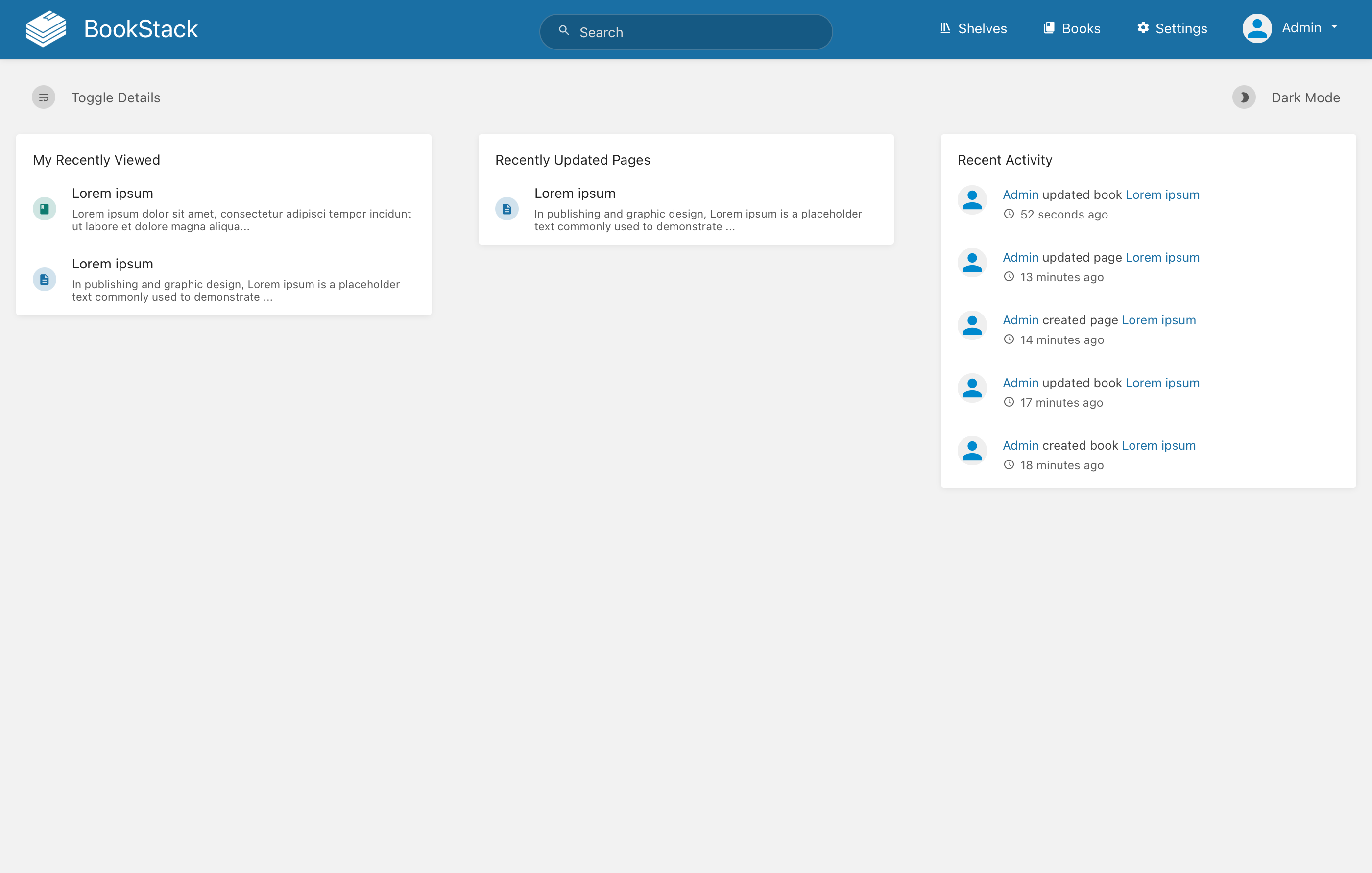1372x873 pixels.
Task: Open the Settings menu item
Action: click(x=1172, y=28)
